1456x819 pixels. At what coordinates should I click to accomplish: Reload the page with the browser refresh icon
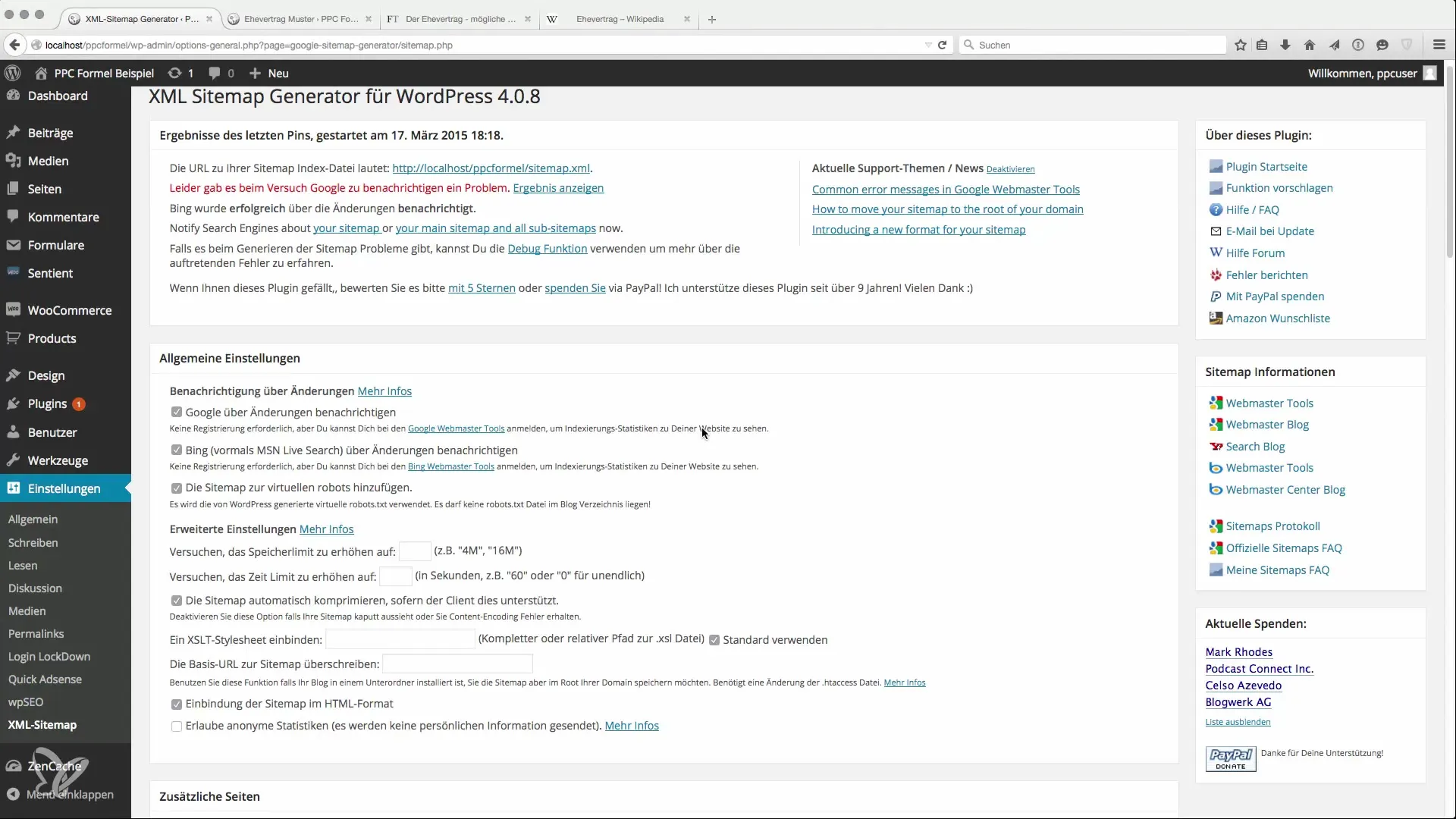942,45
